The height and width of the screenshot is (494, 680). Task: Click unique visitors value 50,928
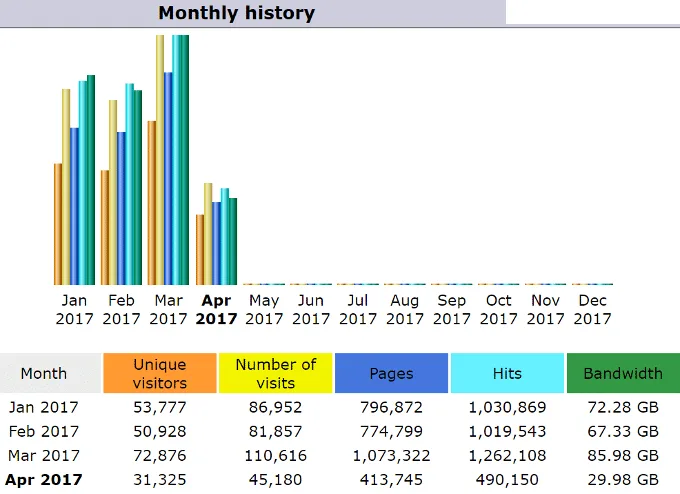160,432
